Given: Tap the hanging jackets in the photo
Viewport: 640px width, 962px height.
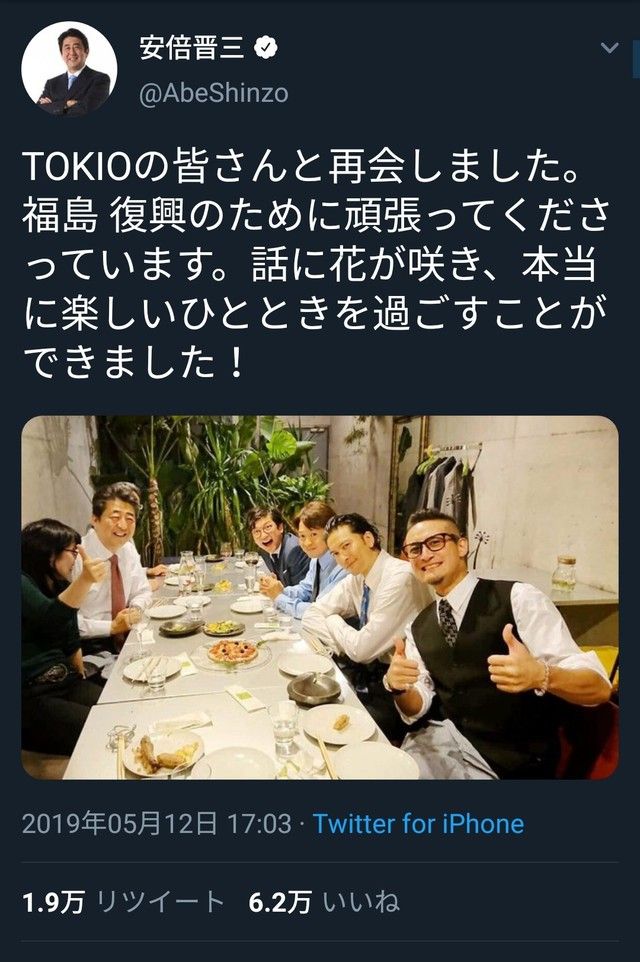Looking at the screenshot, I should click(x=441, y=485).
